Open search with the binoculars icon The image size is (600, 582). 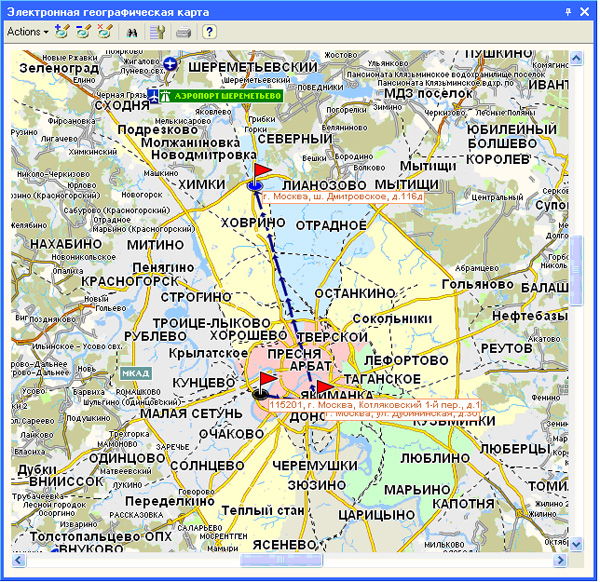click(131, 32)
